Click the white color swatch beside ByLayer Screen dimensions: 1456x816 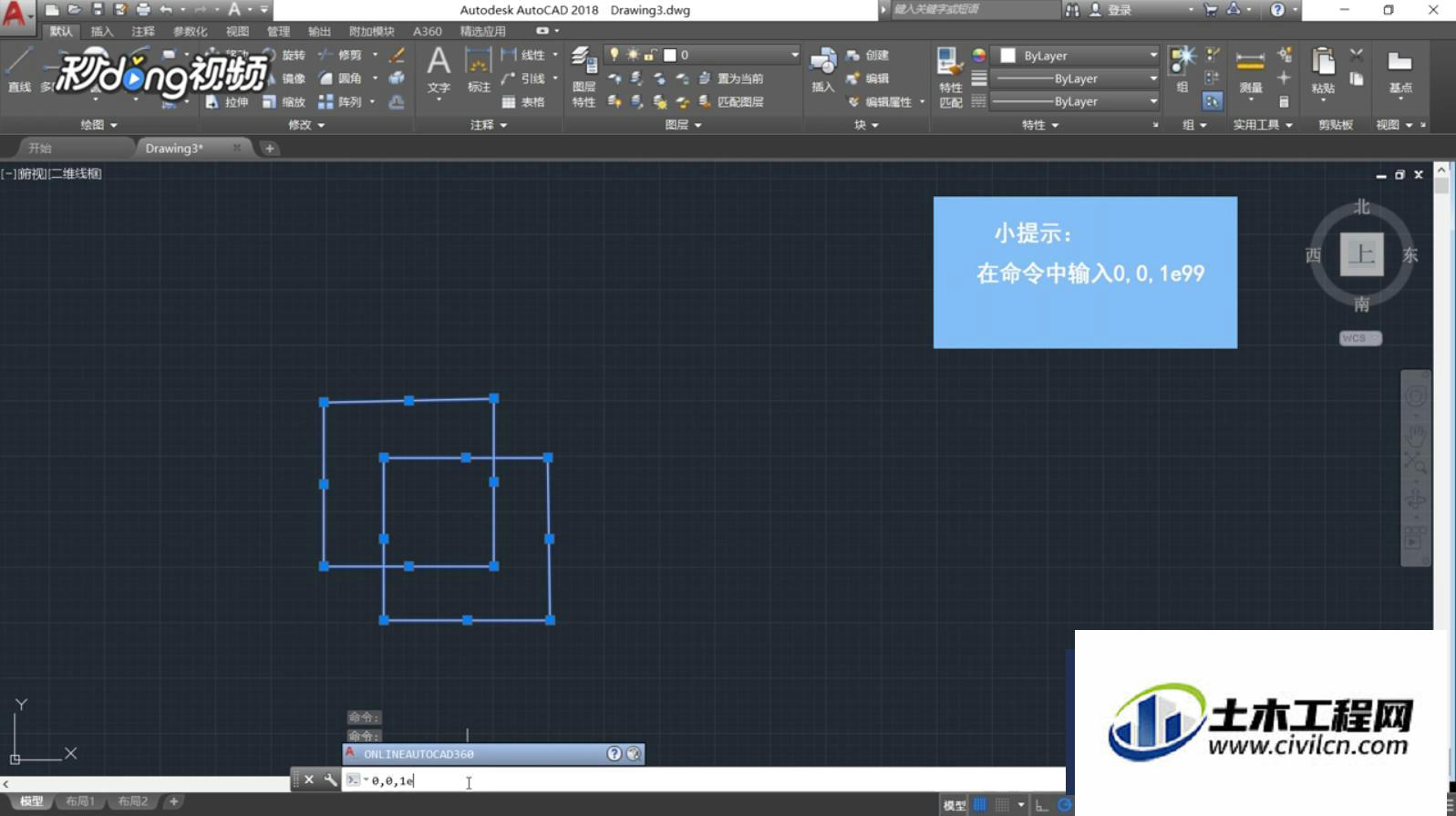[x=1007, y=56]
